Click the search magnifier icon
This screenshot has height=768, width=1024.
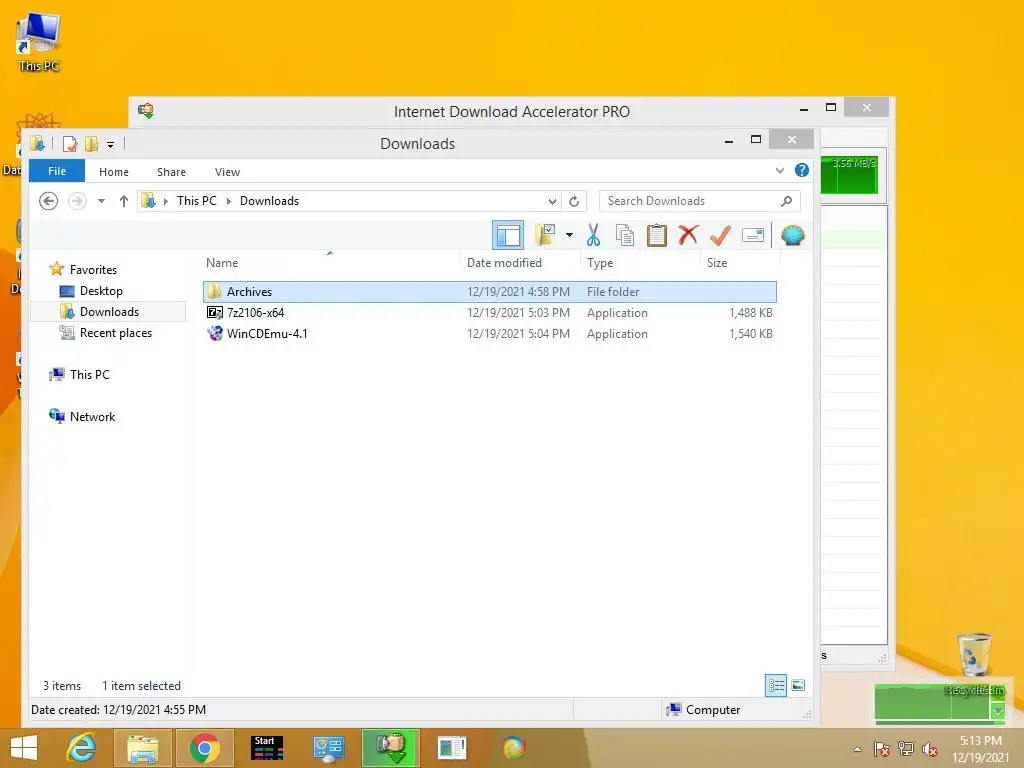tap(787, 201)
